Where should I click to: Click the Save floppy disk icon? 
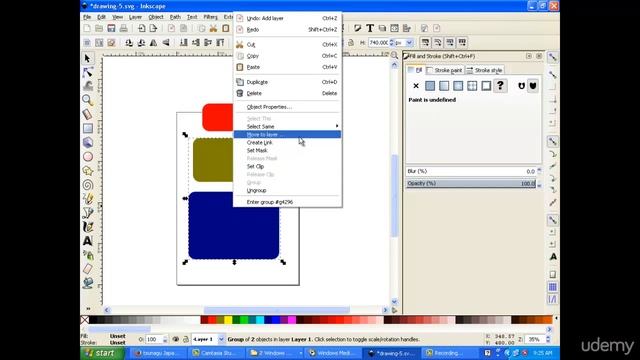point(111,28)
